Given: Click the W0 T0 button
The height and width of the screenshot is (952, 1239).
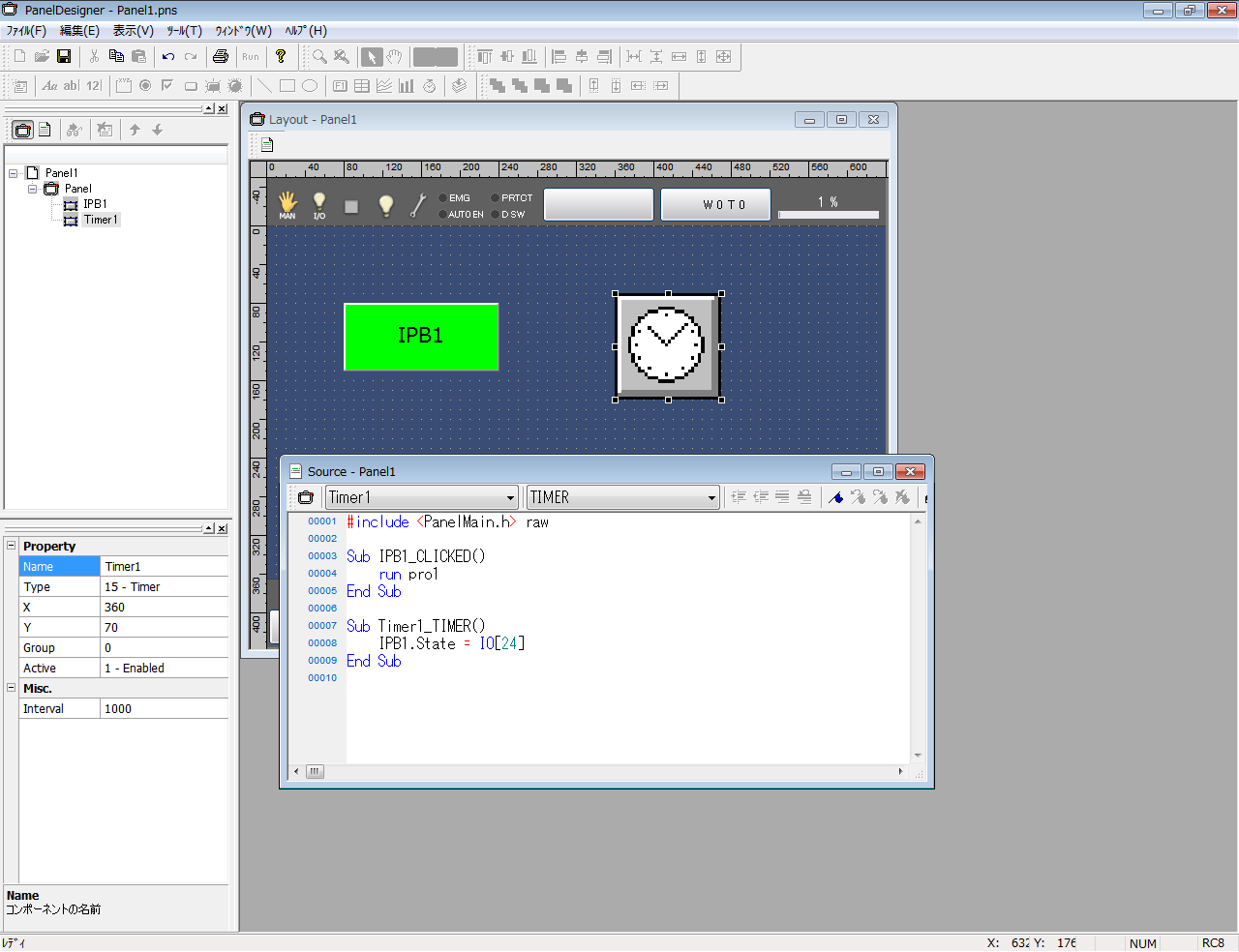Looking at the screenshot, I should [715, 205].
